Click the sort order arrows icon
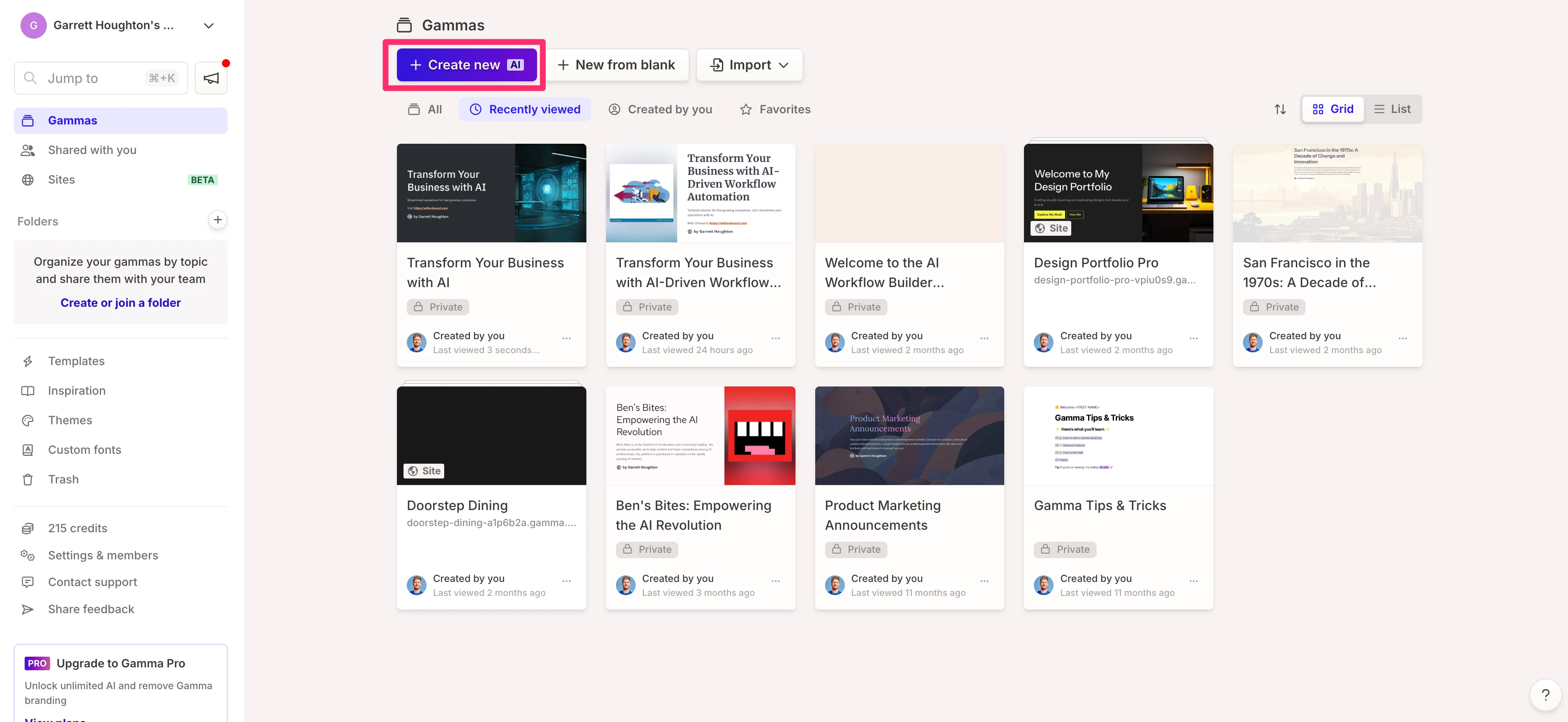The height and width of the screenshot is (722, 1568). [1280, 110]
